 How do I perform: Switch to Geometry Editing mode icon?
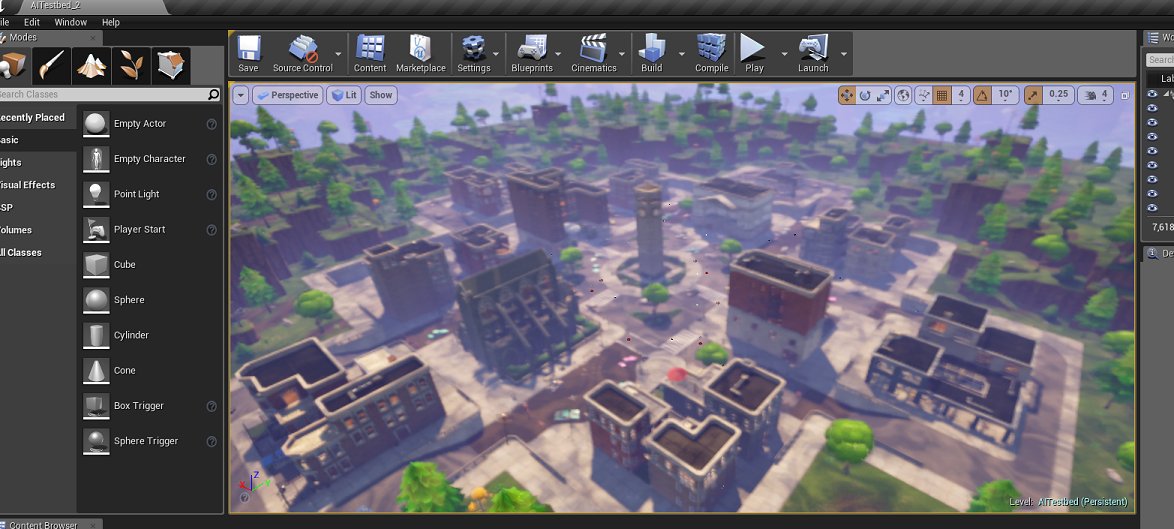click(171, 66)
